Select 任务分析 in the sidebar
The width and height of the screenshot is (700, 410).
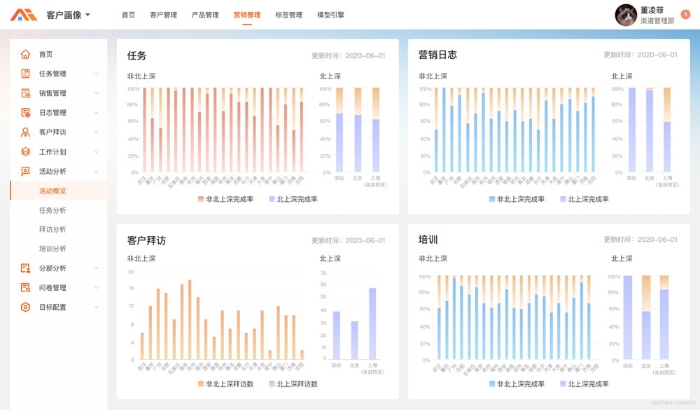[53, 210]
